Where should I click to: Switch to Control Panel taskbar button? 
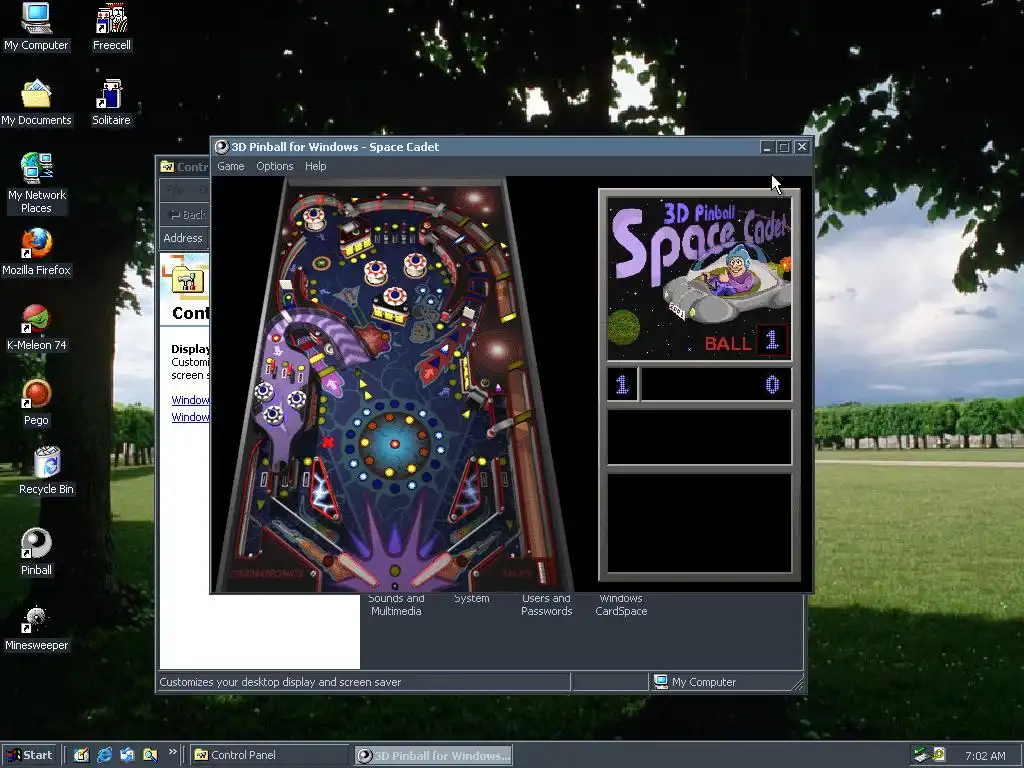(x=270, y=755)
